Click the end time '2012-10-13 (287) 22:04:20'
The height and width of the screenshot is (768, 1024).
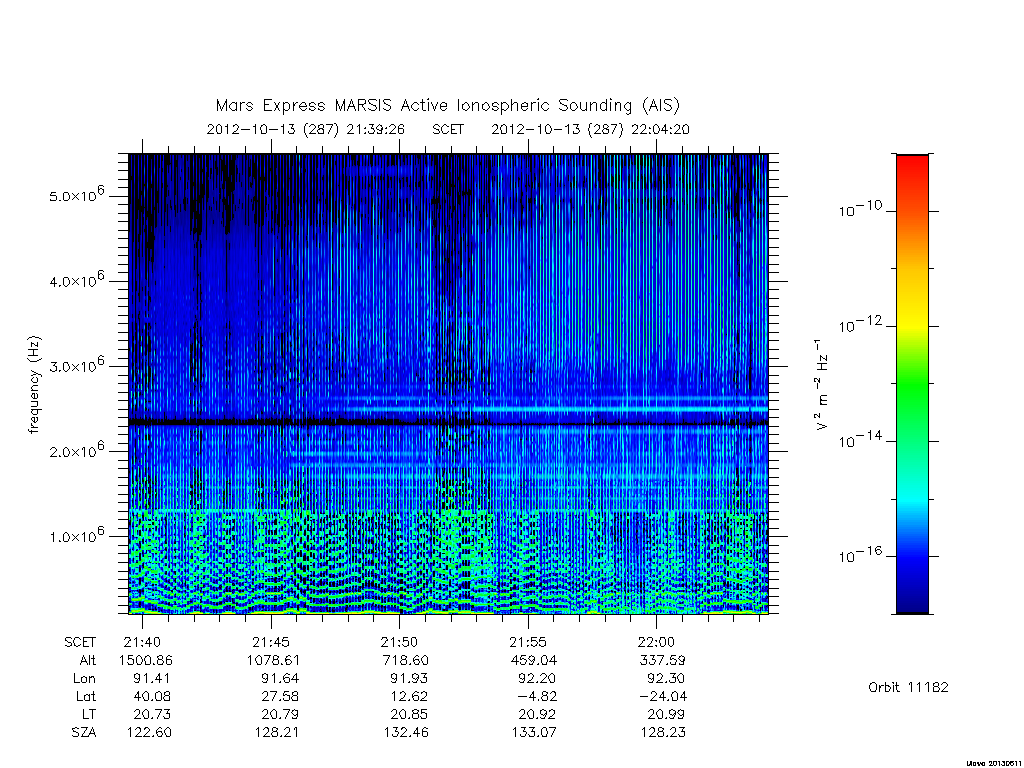click(590, 129)
